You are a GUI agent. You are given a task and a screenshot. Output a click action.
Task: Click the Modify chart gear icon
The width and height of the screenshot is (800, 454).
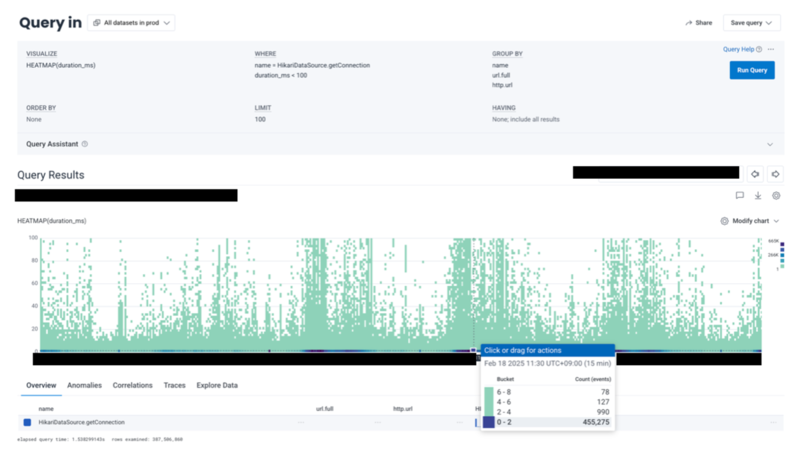pos(724,221)
